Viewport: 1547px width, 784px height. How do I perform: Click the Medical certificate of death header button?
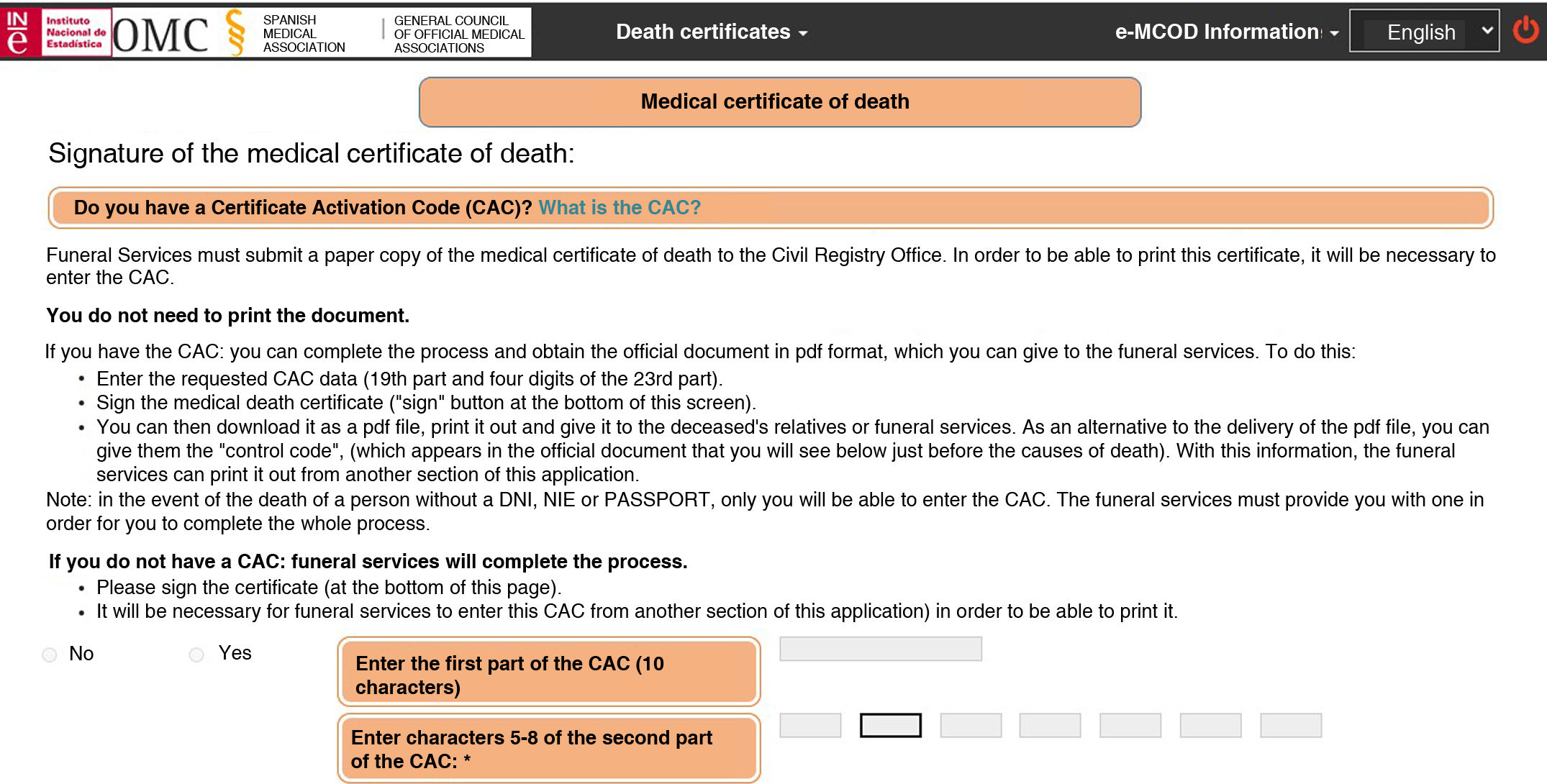tap(779, 102)
